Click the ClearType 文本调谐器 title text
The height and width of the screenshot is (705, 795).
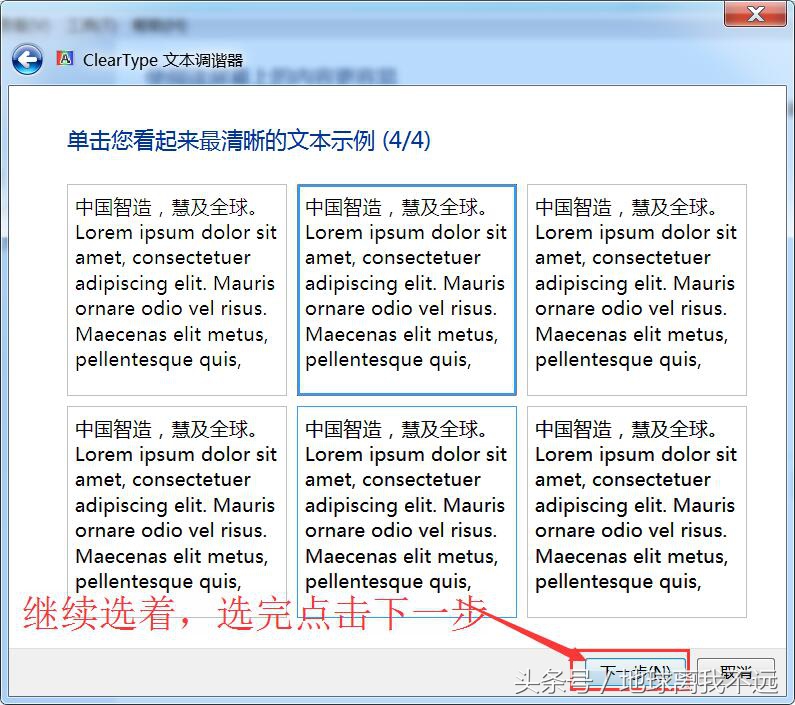[x=163, y=60]
